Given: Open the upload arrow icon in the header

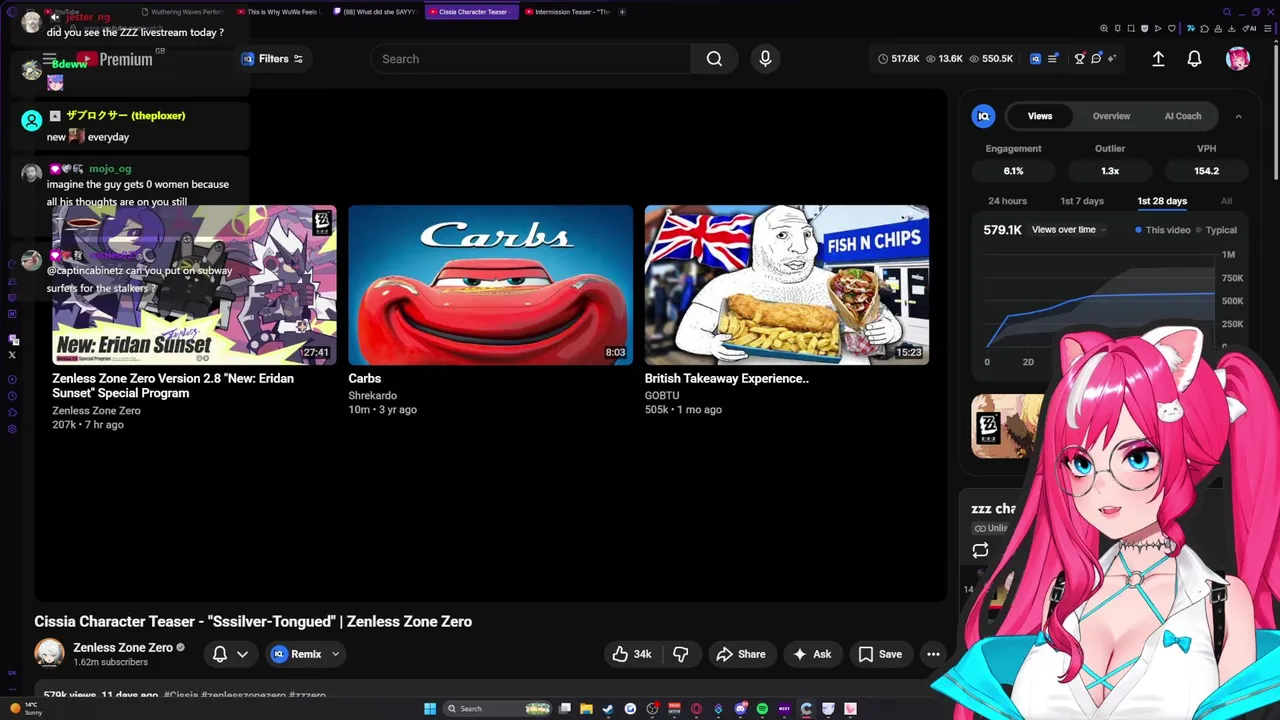Looking at the screenshot, I should [1158, 59].
